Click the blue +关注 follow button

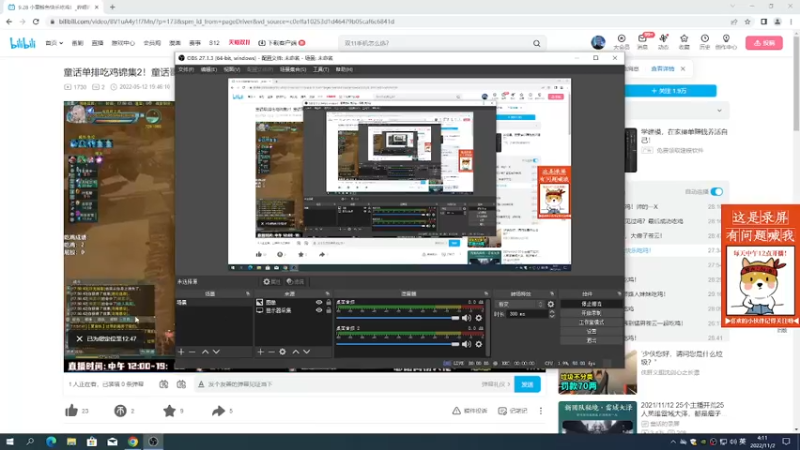669,91
